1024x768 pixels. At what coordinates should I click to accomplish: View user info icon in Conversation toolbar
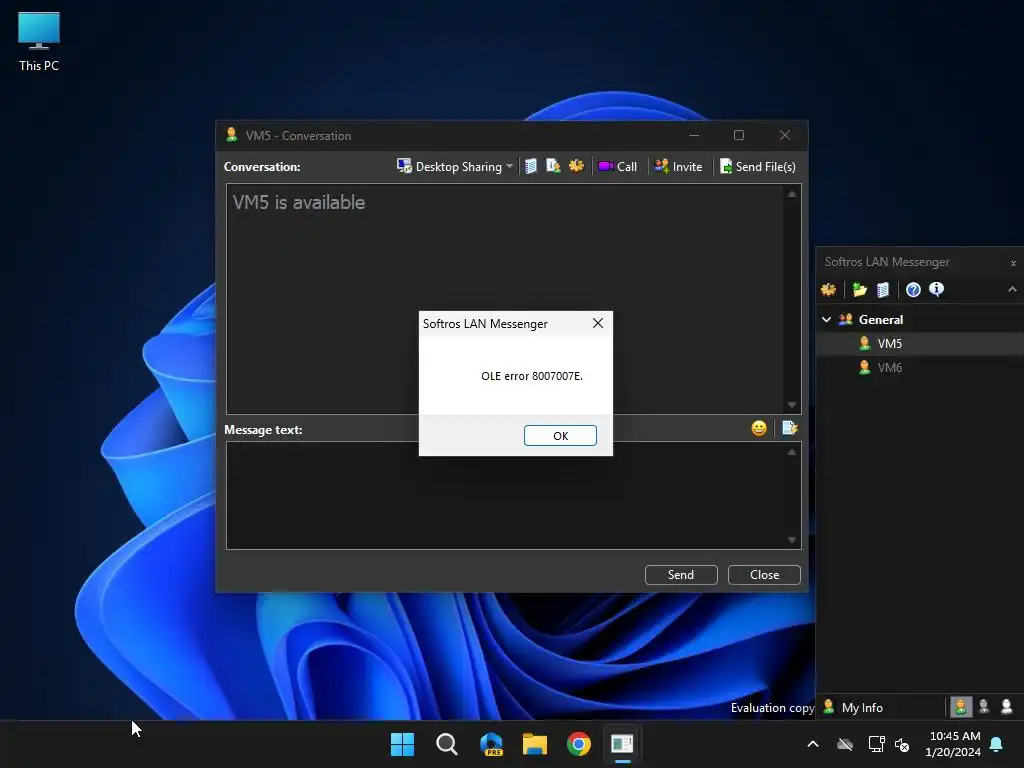pos(553,167)
